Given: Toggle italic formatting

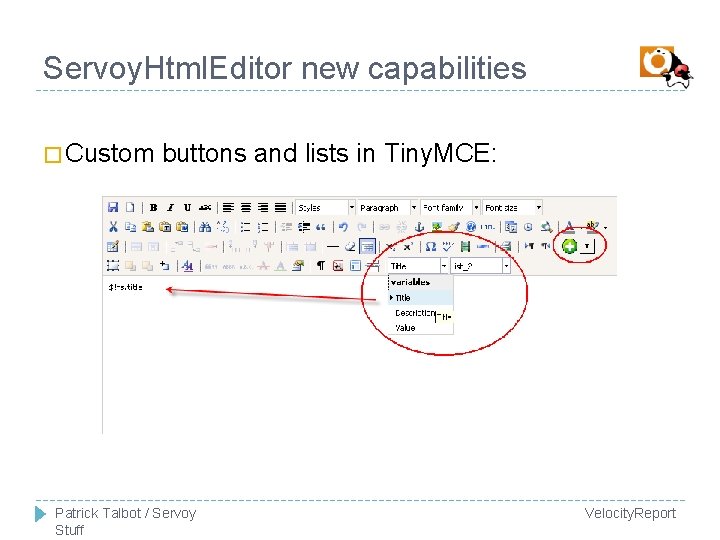Looking at the screenshot, I should 170,208.
